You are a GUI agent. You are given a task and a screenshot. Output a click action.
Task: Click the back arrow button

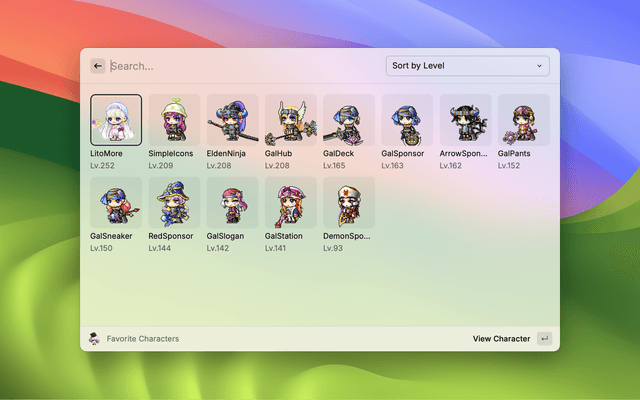[x=98, y=66]
